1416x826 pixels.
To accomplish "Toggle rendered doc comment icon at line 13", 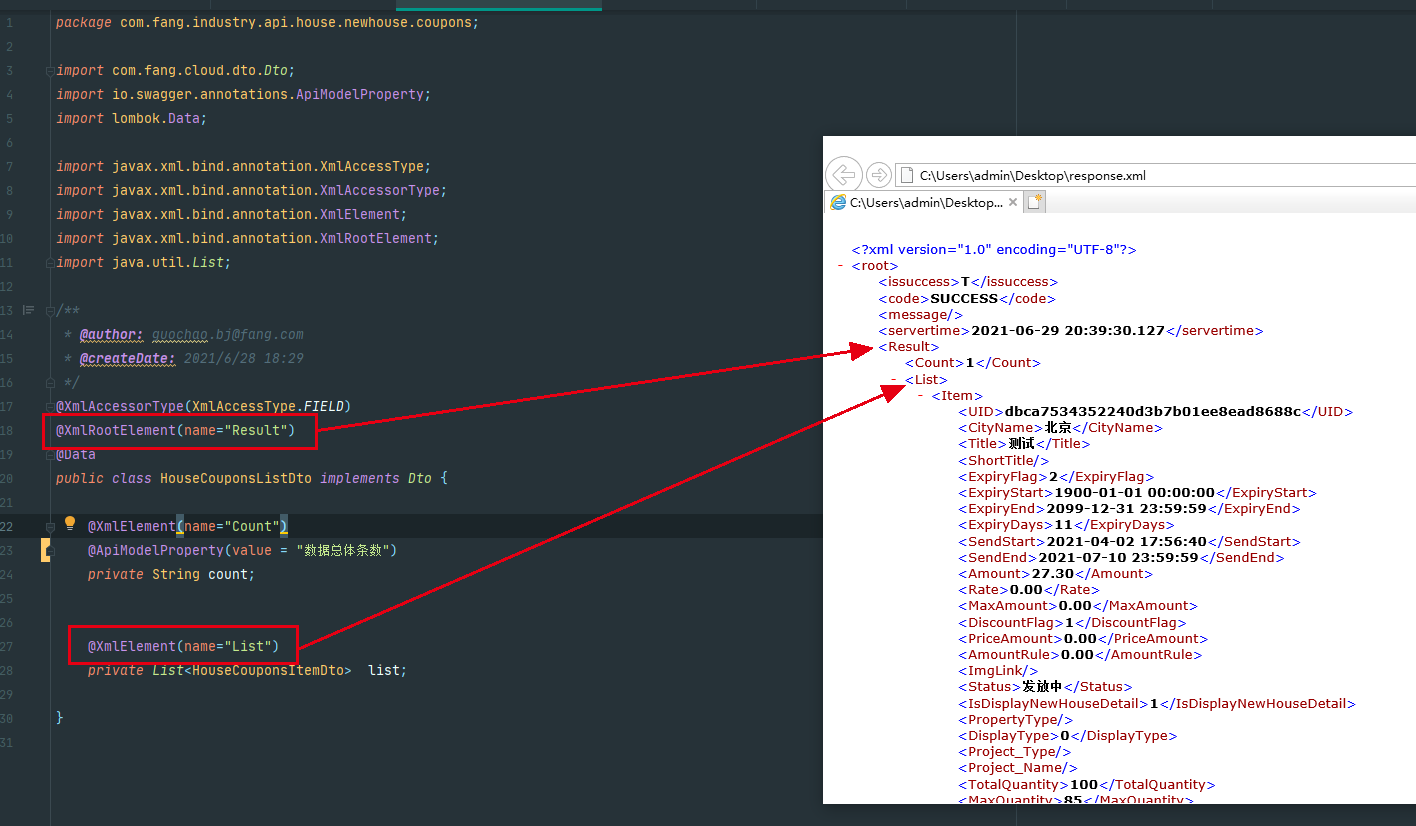I will coord(28,310).
